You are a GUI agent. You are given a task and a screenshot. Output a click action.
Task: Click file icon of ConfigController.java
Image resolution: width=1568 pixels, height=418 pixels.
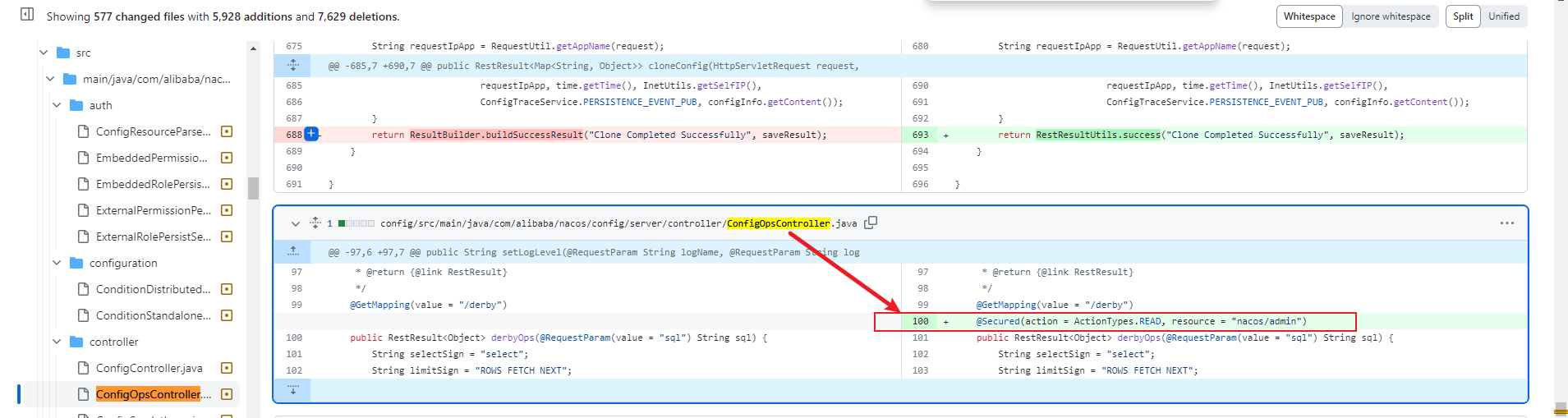pyautogui.click(x=83, y=368)
